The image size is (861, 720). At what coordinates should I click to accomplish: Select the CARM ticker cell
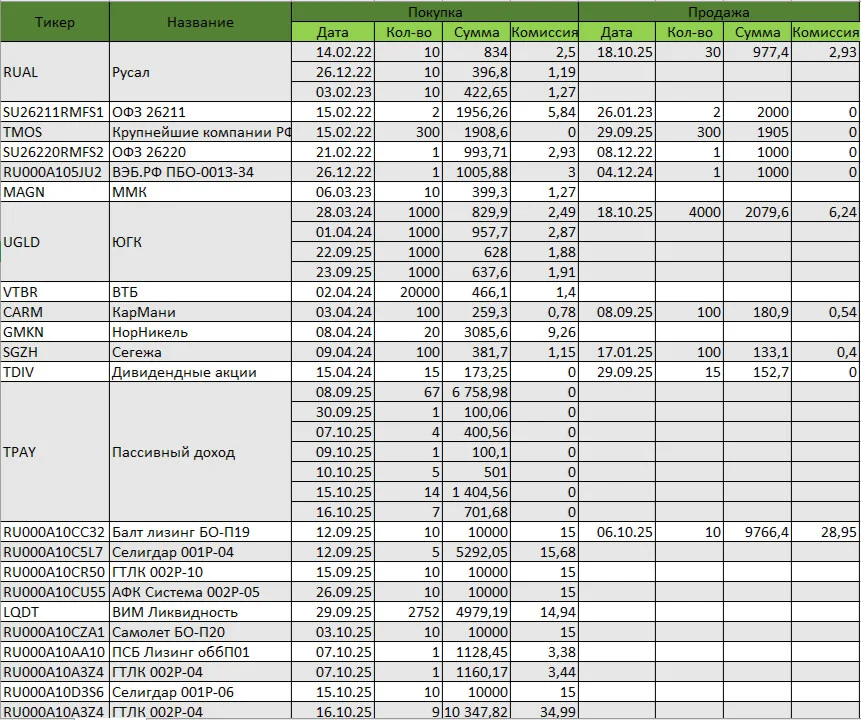(x=55, y=312)
